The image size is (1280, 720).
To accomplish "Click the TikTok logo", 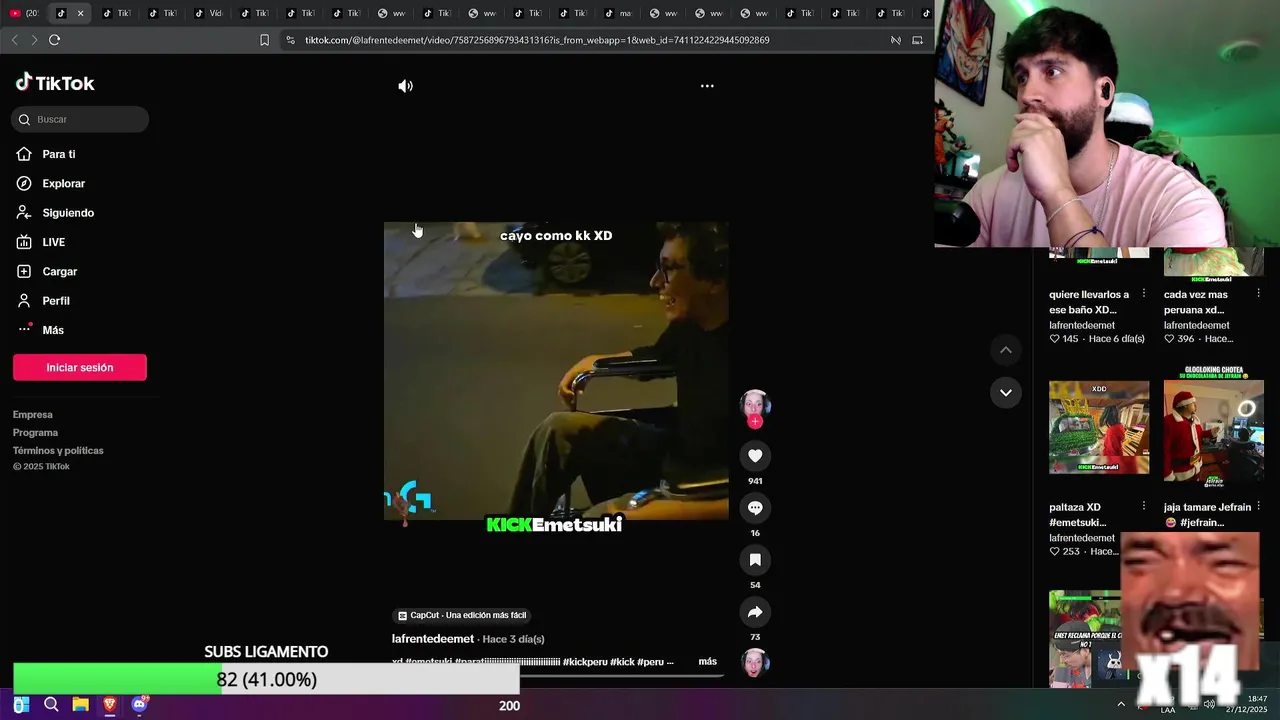I will point(55,83).
